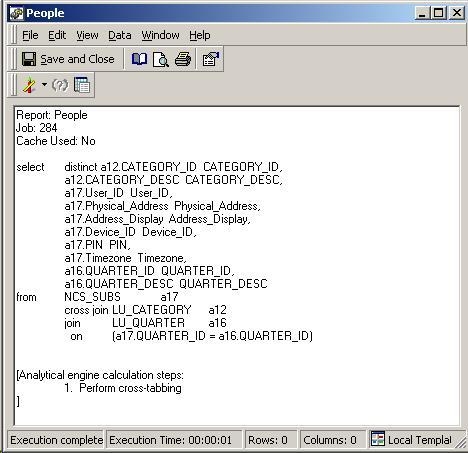The width and height of the screenshot is (468, 453).
Task: Click '1. Perform cross-tabbing' step
Action: (x=123, y=388)
